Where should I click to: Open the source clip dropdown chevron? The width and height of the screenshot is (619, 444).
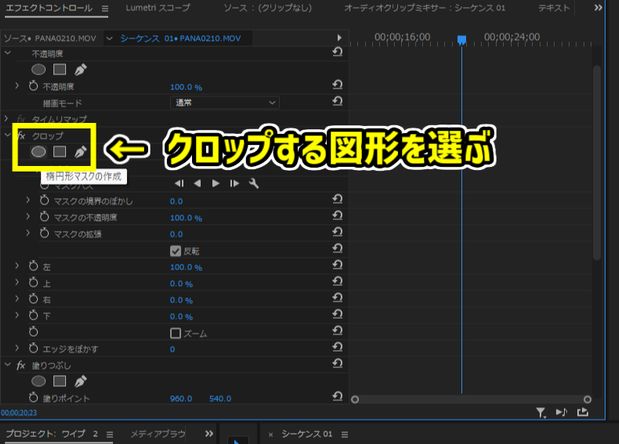pyautogui.click(x=109, y=38)
